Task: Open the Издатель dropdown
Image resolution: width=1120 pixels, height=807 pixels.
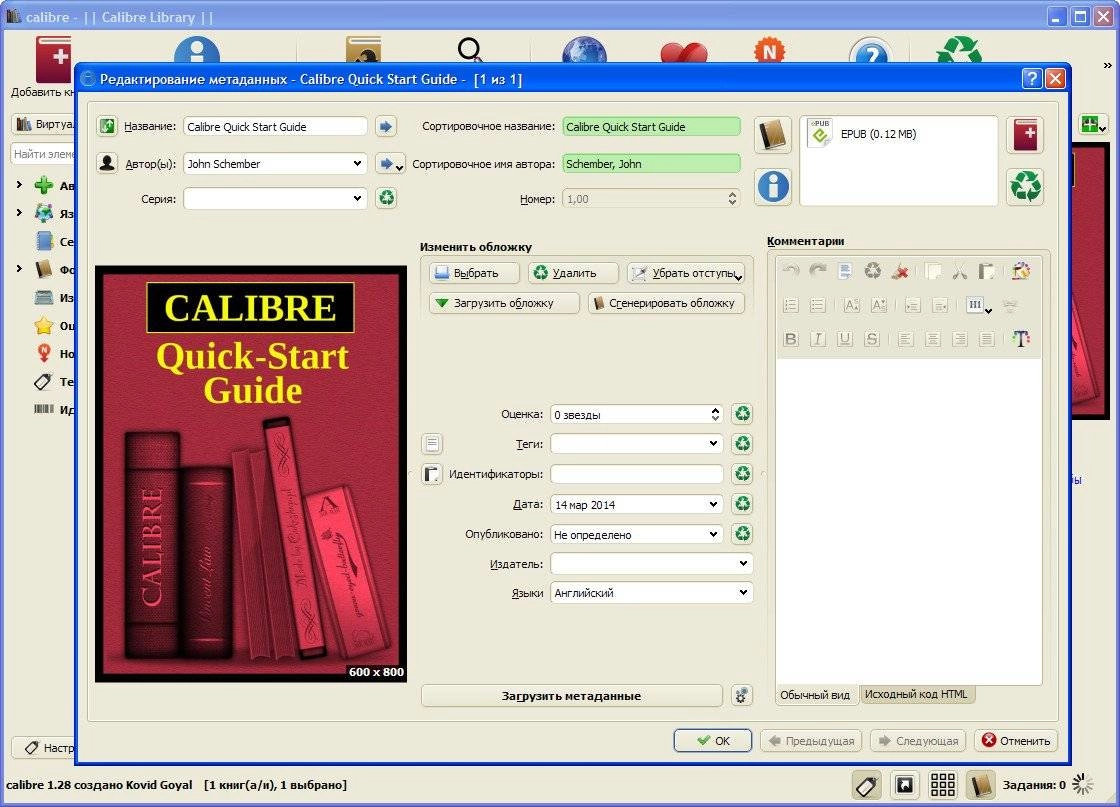Action: click(x=743, y=563)
